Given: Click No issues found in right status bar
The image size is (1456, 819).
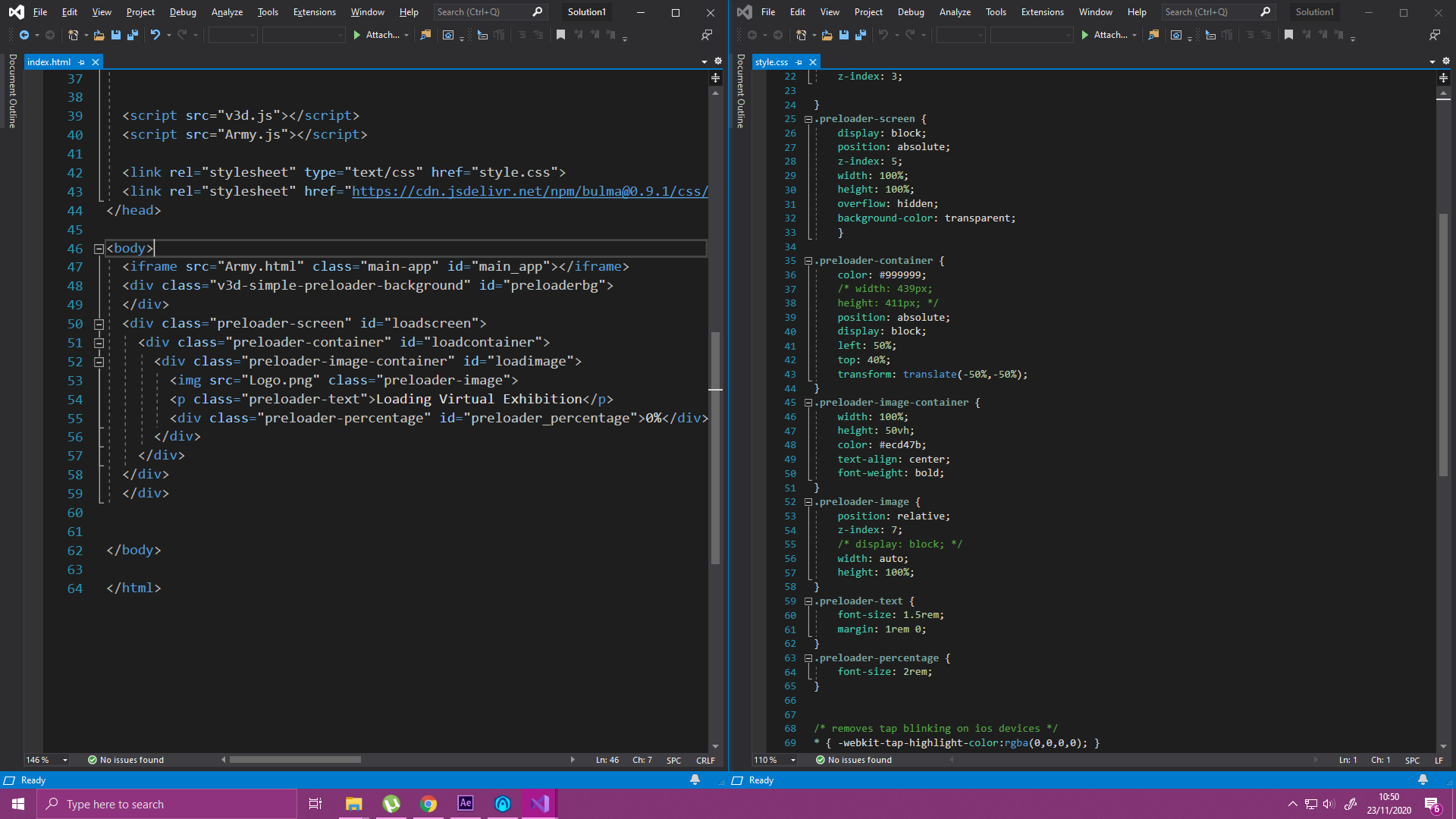Looking at the screenshot, I should coord(854,760).
